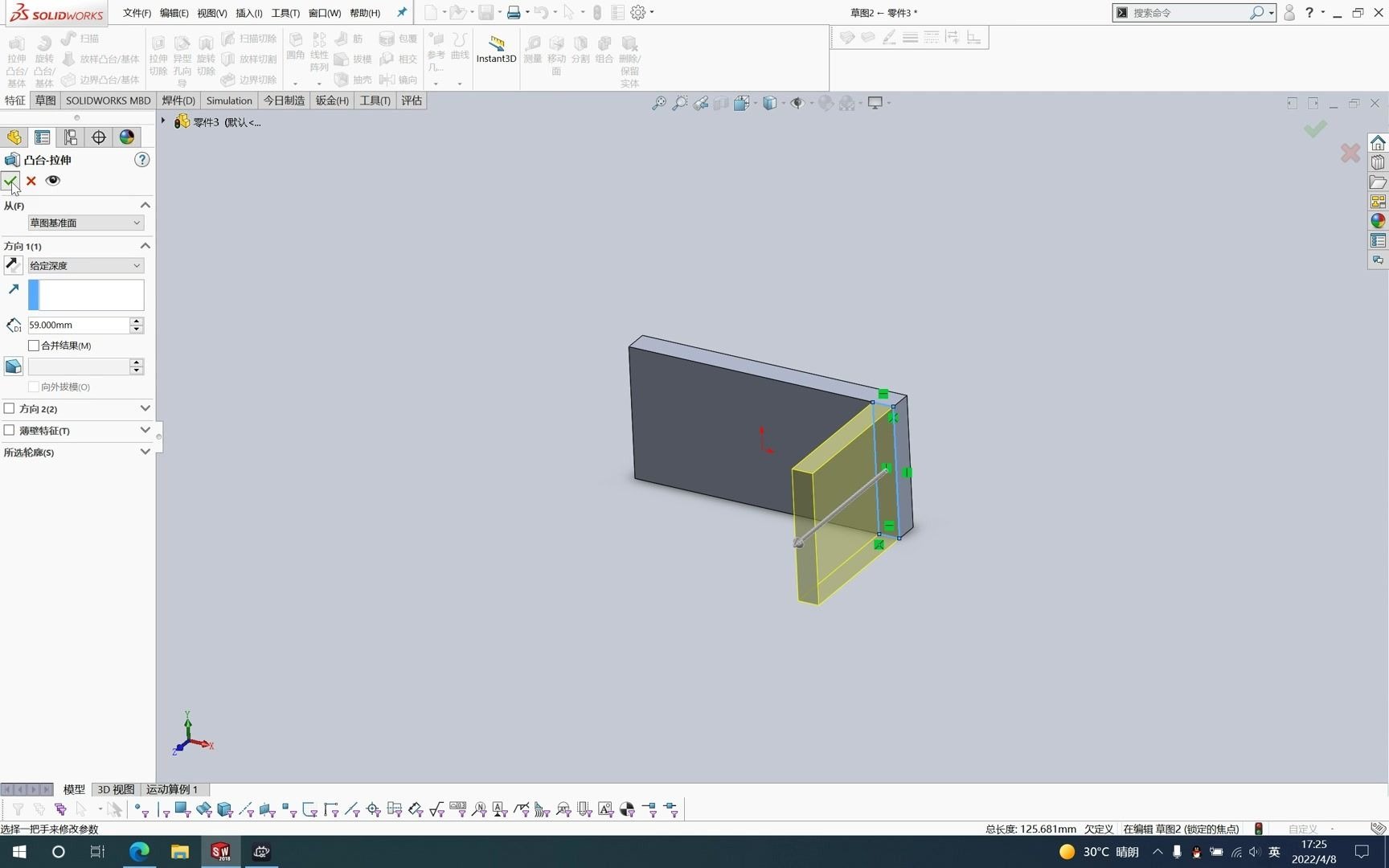This screenshot has width=1389, height=868.
Task: Click the Instant3D tool
Action: (496, 48)
